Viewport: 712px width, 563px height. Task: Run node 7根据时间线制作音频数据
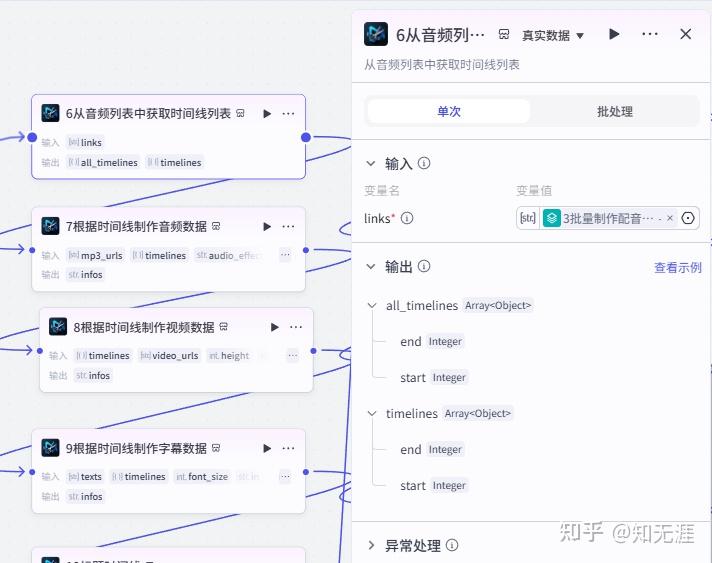click(x=267, y=226)
